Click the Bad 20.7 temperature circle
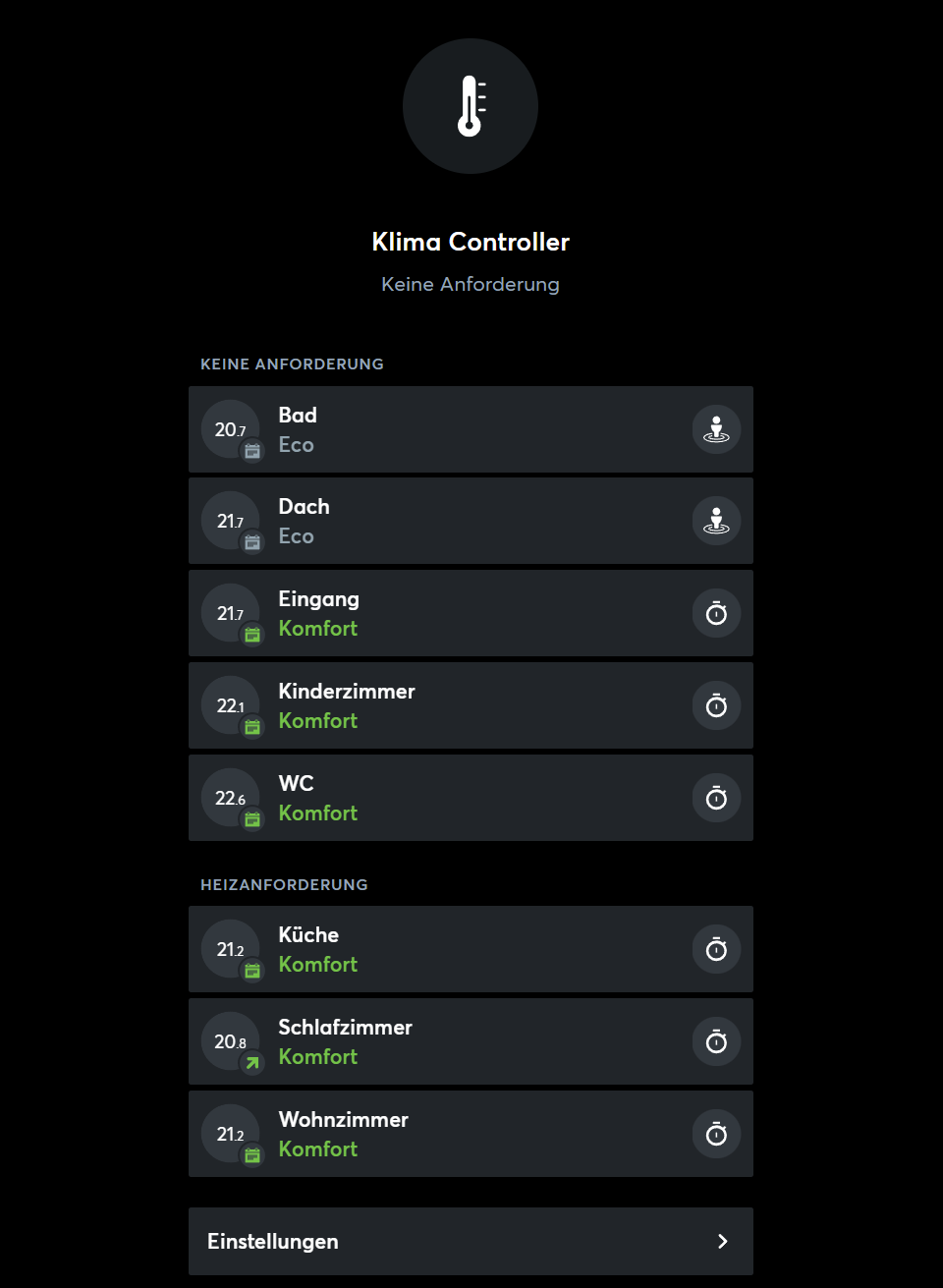This screenshot has width=943, height=1288. (230, 428)
